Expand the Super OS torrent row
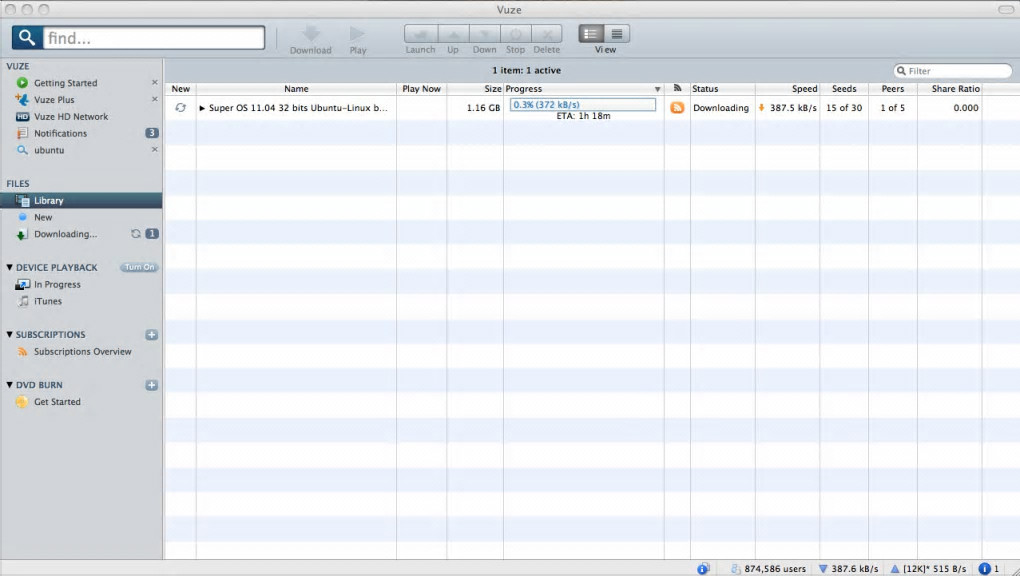This screenshot has width=1020, height=576. click(x=202, y=108)
